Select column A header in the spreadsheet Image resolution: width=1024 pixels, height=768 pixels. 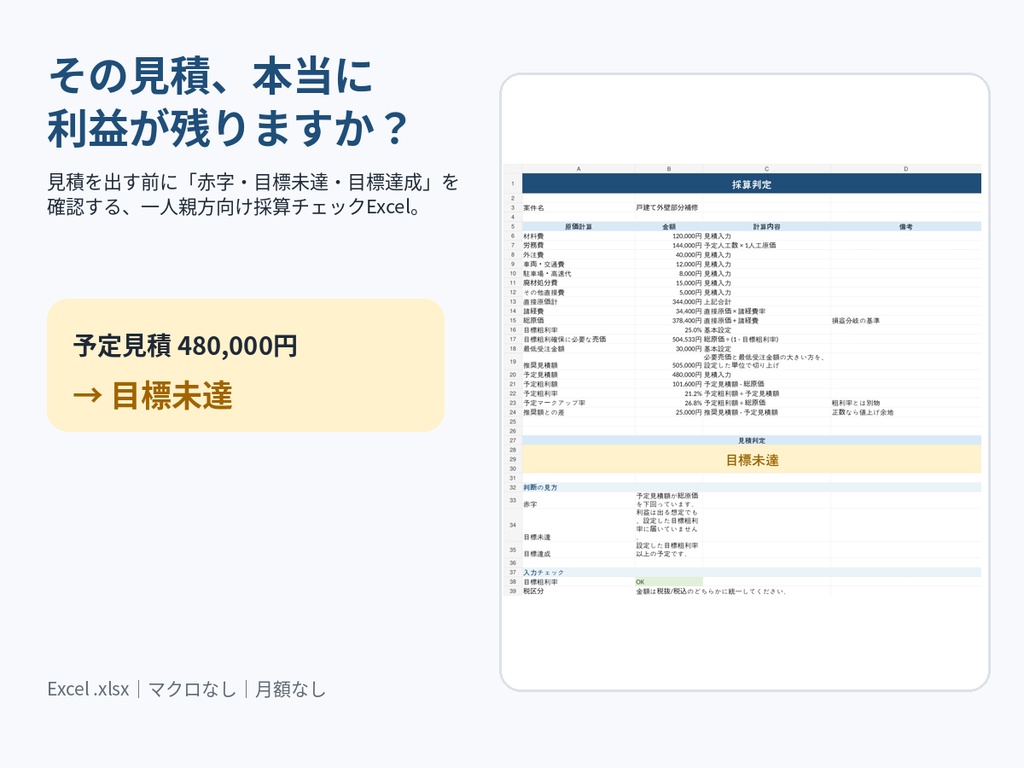click(x=578, y=168)
